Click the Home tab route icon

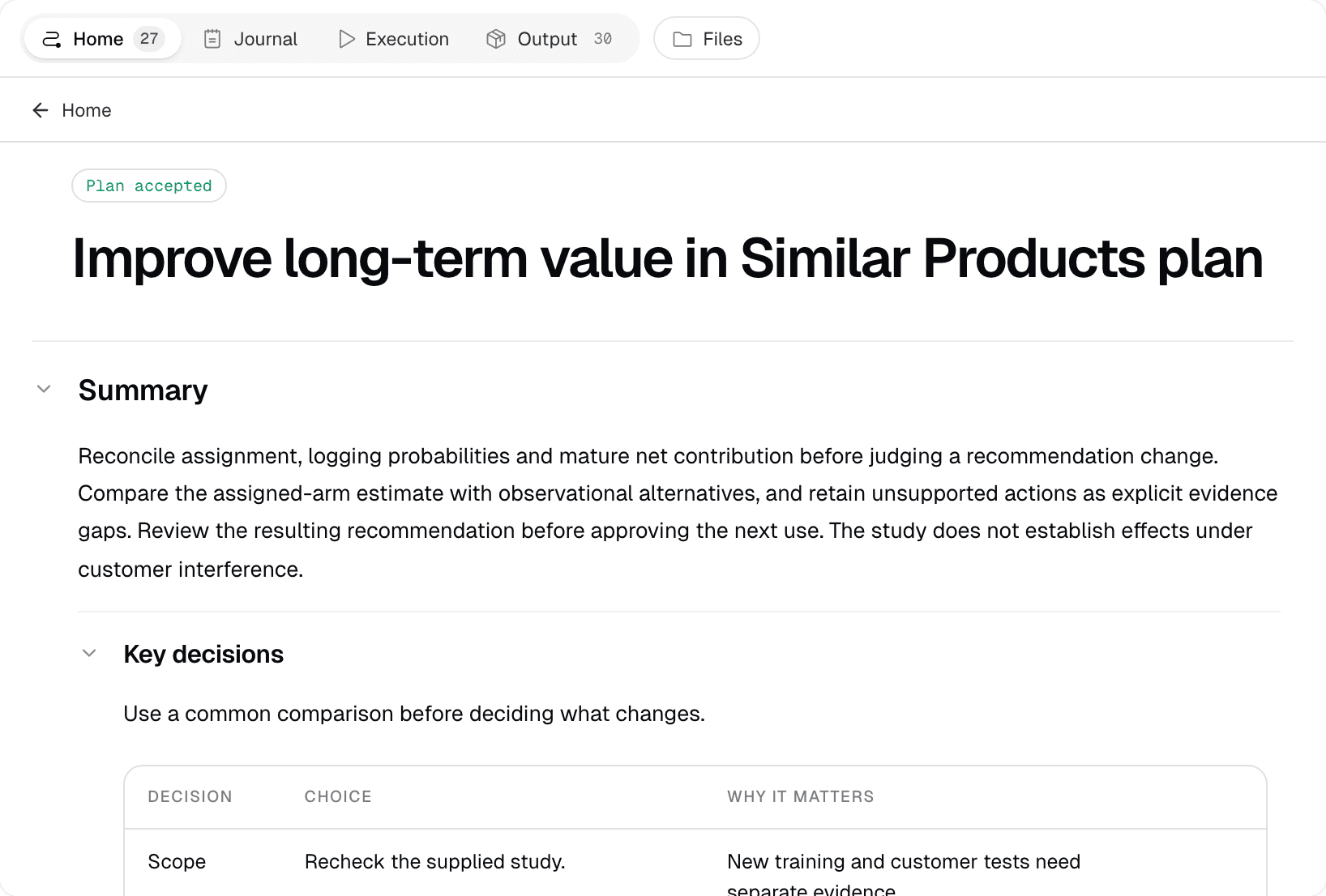52,39
